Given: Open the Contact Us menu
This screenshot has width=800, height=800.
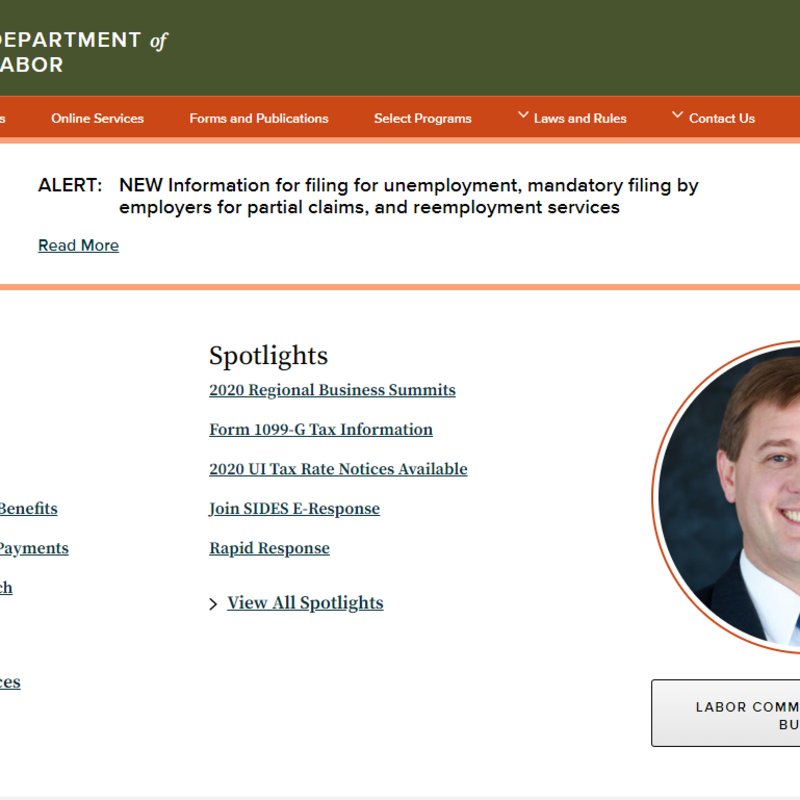Looking at the screenshot, I should (722, 118).
